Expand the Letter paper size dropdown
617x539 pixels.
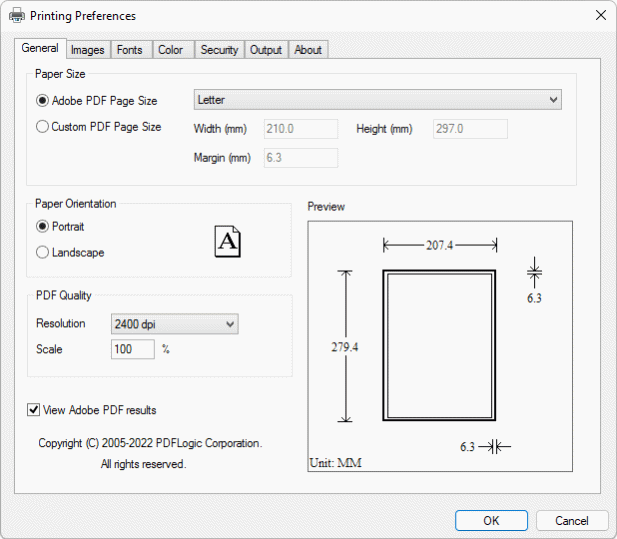[377, 100]
